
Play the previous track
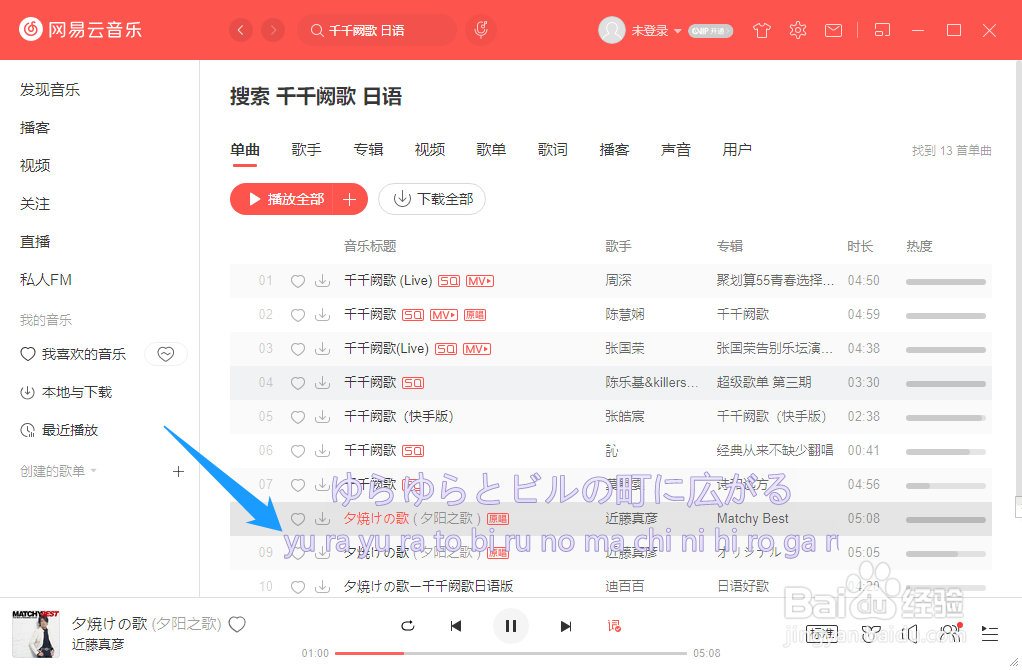[x=456, y=626]
